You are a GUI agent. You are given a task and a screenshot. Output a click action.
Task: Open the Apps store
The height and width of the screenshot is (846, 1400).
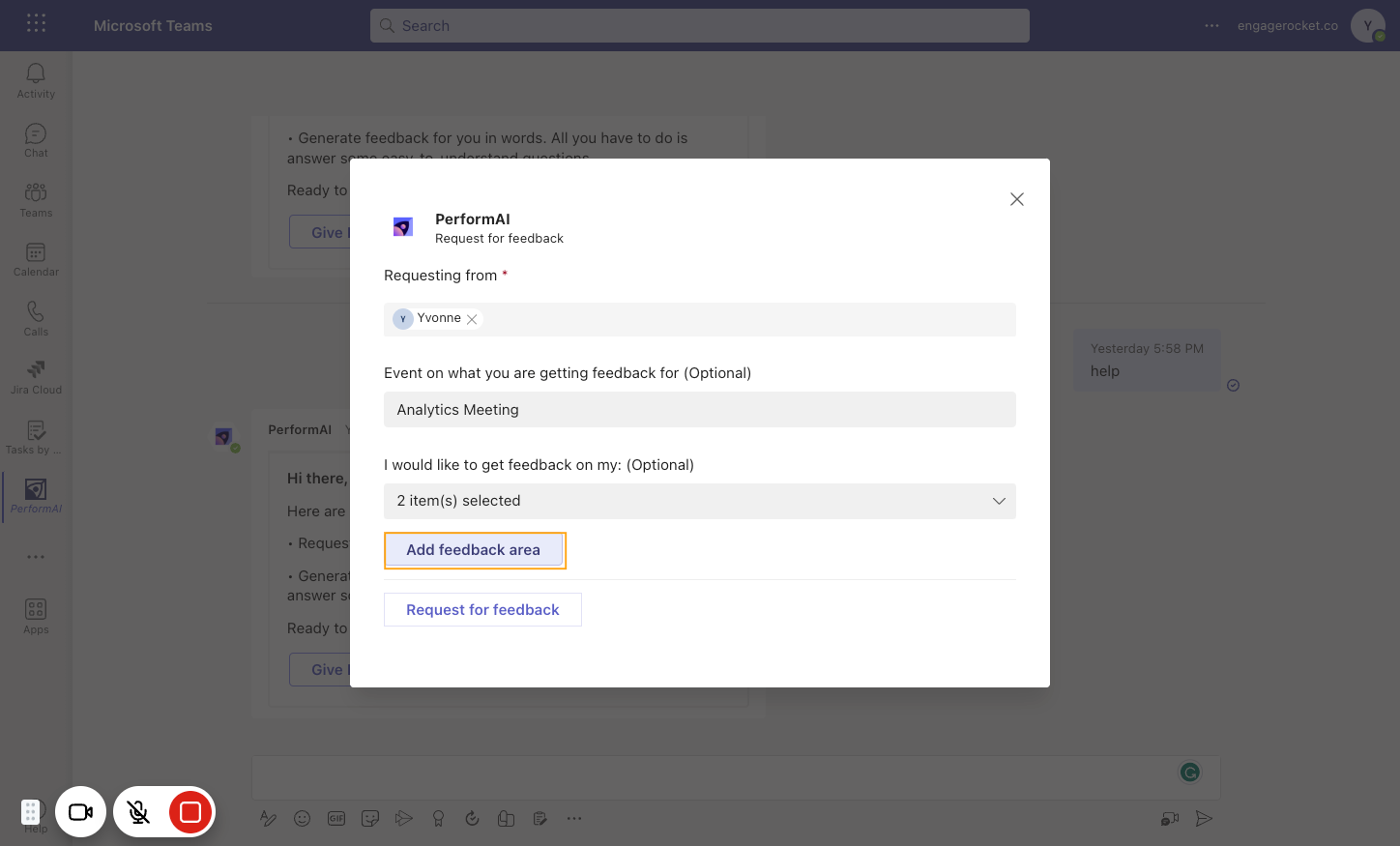tap(36, 616)
